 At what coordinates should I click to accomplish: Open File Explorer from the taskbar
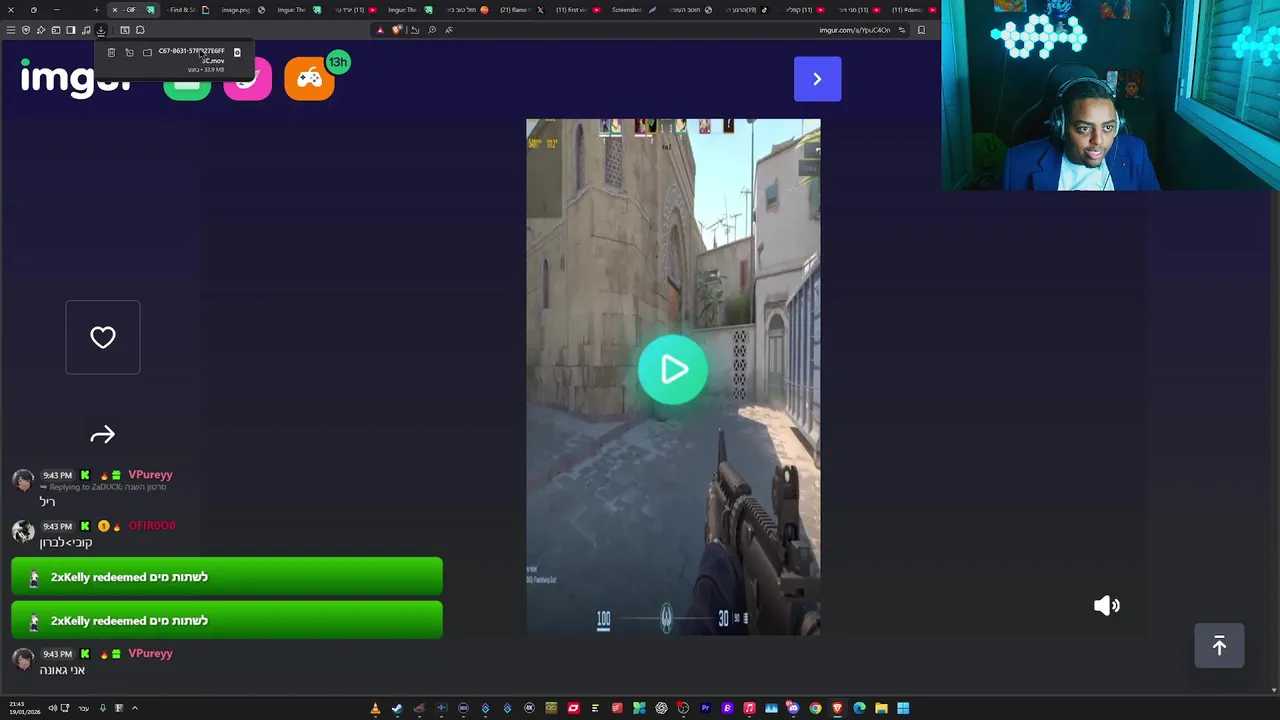[881, 708]
